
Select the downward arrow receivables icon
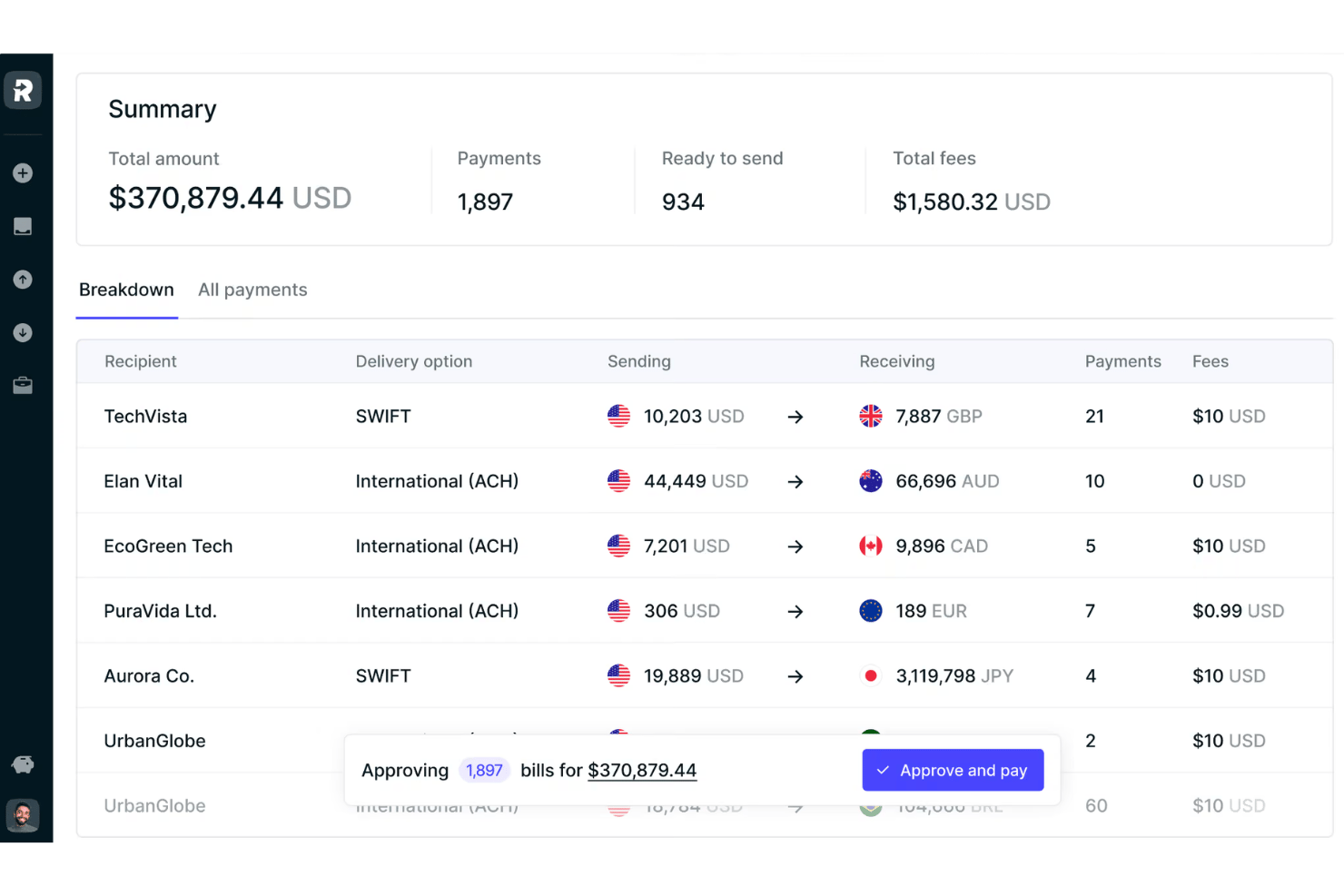[x=23, y=332]
